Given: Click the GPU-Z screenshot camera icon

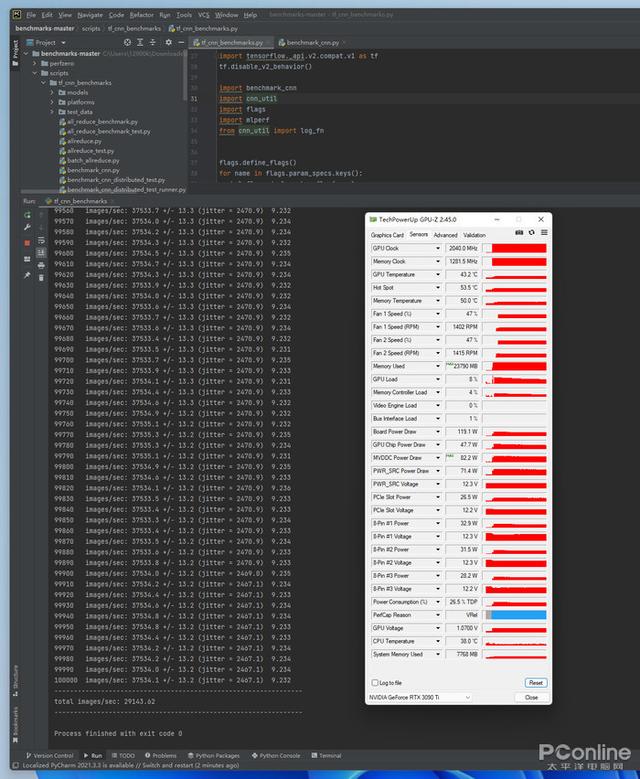Looking at the screenshot, I should coord(519,233).
